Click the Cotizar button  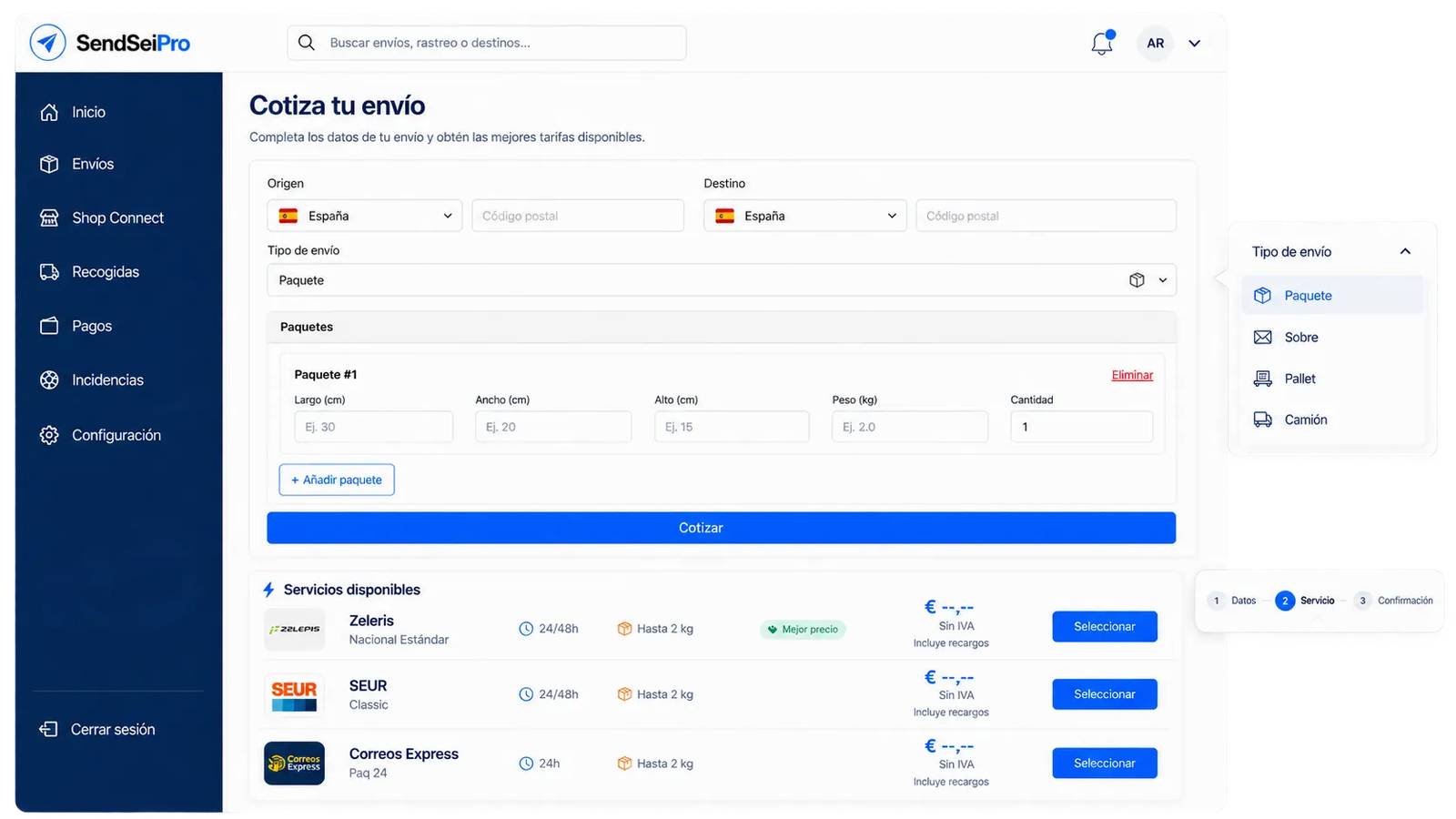[722, 528]
